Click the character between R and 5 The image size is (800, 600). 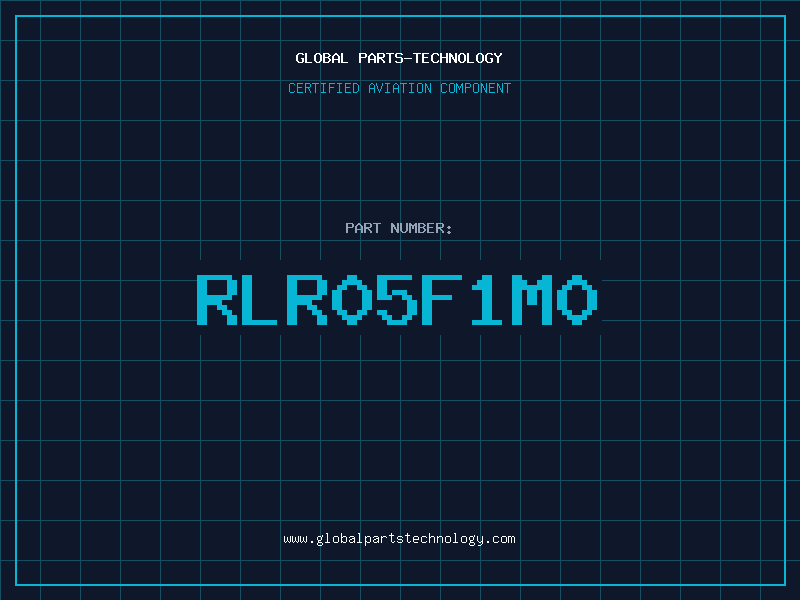(351, 299)
